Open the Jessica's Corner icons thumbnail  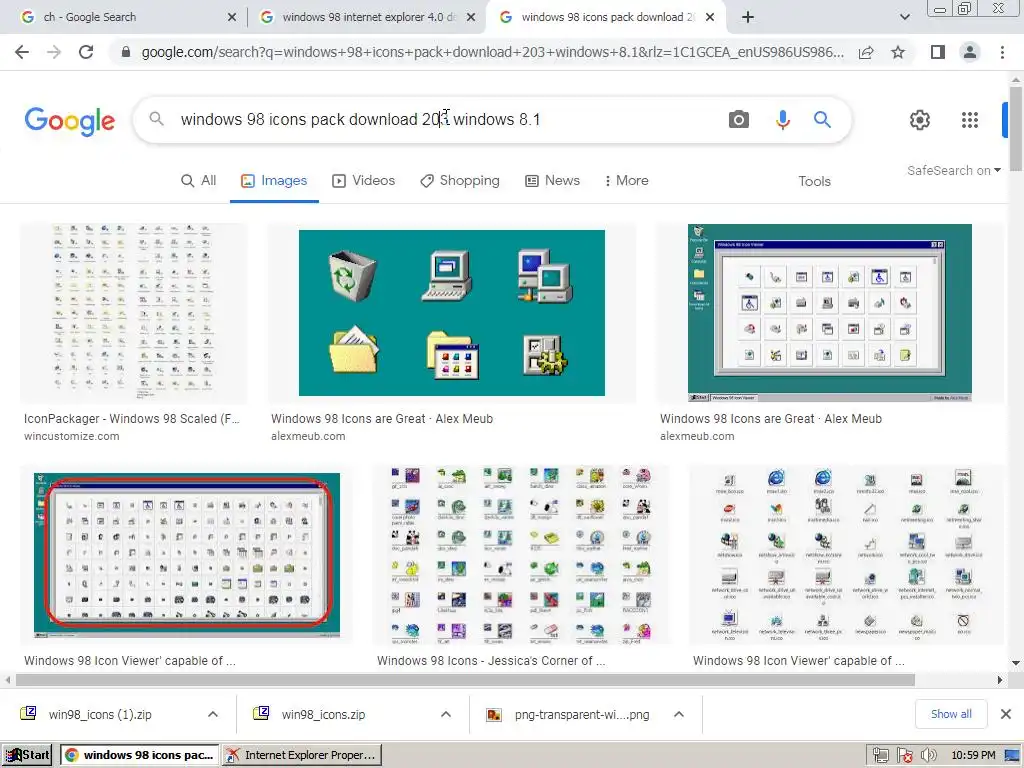(x=520, y=554)
